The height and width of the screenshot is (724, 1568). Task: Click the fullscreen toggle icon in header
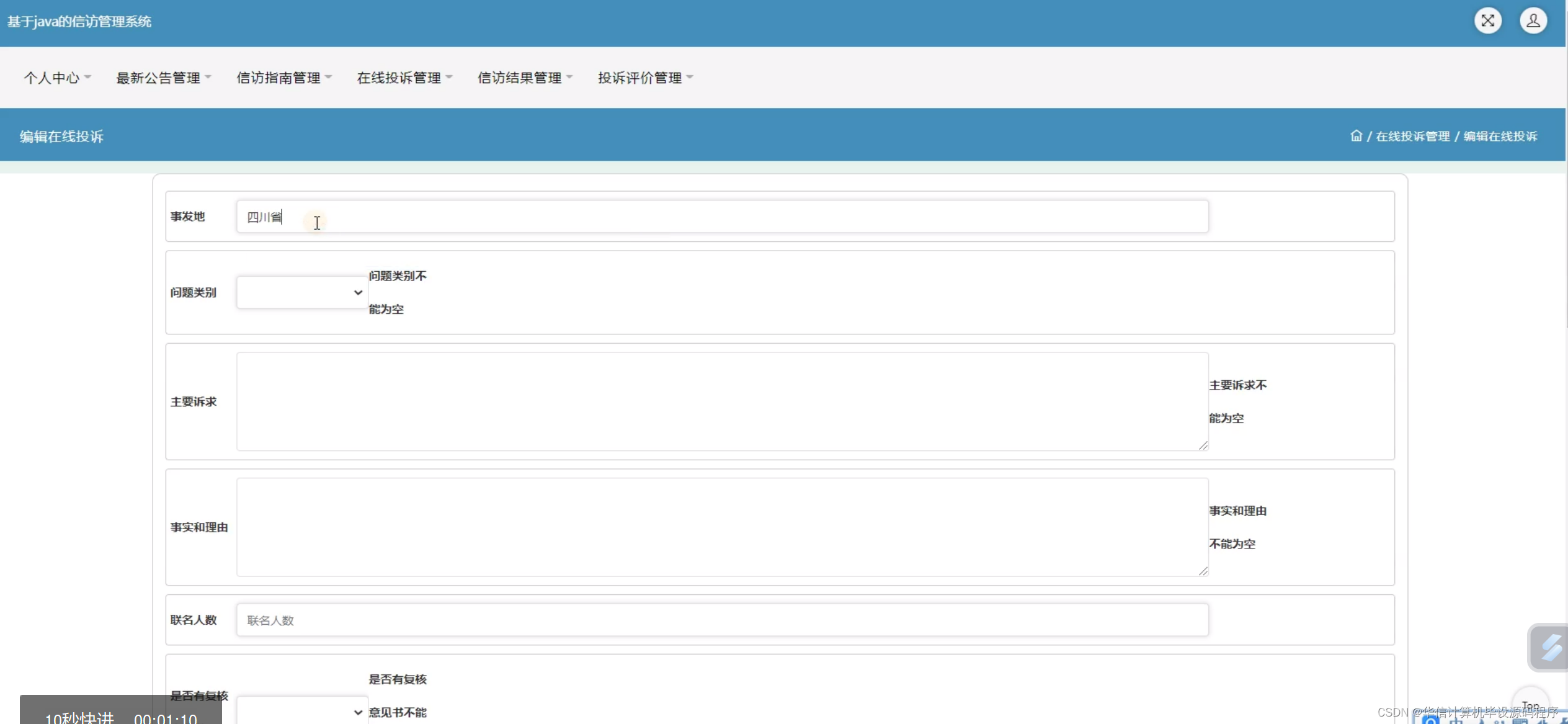point(1487,21)
